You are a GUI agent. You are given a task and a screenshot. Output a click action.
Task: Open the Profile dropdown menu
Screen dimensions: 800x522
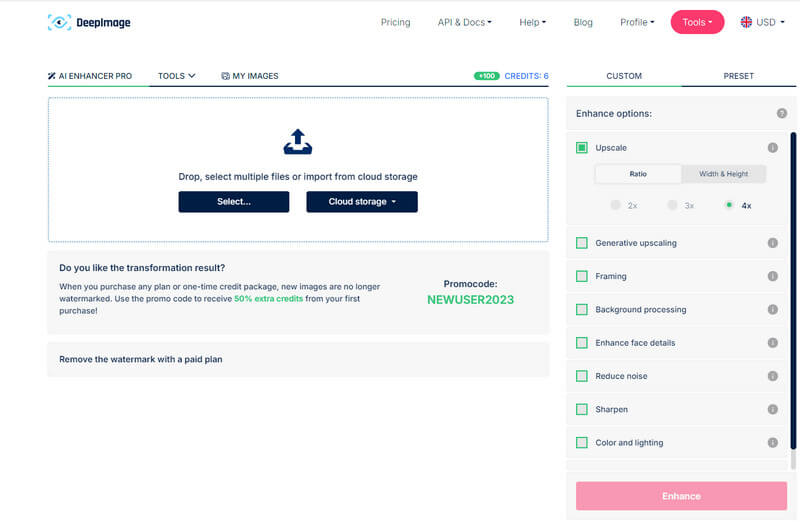[637, 22]
